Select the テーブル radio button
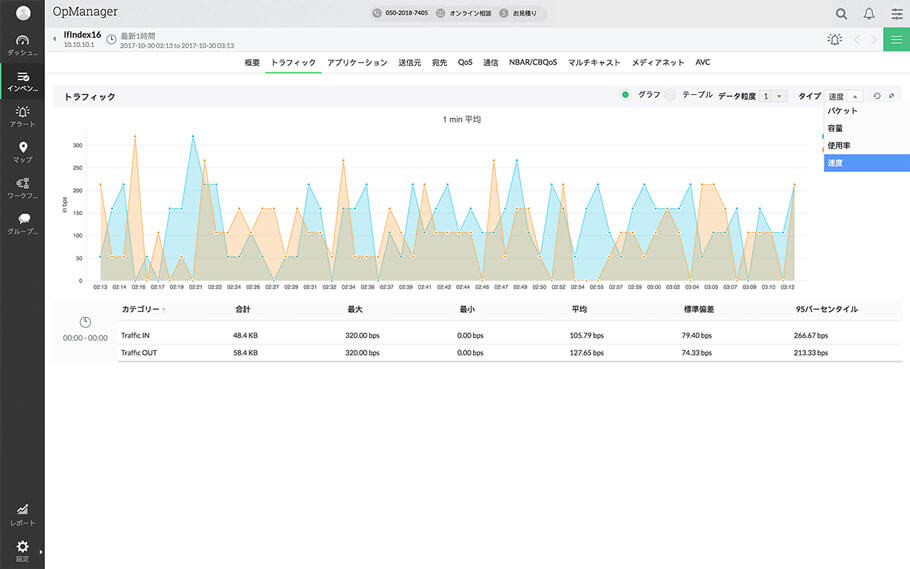This screenshot has width=910, height=569. [x=671, y=95]
